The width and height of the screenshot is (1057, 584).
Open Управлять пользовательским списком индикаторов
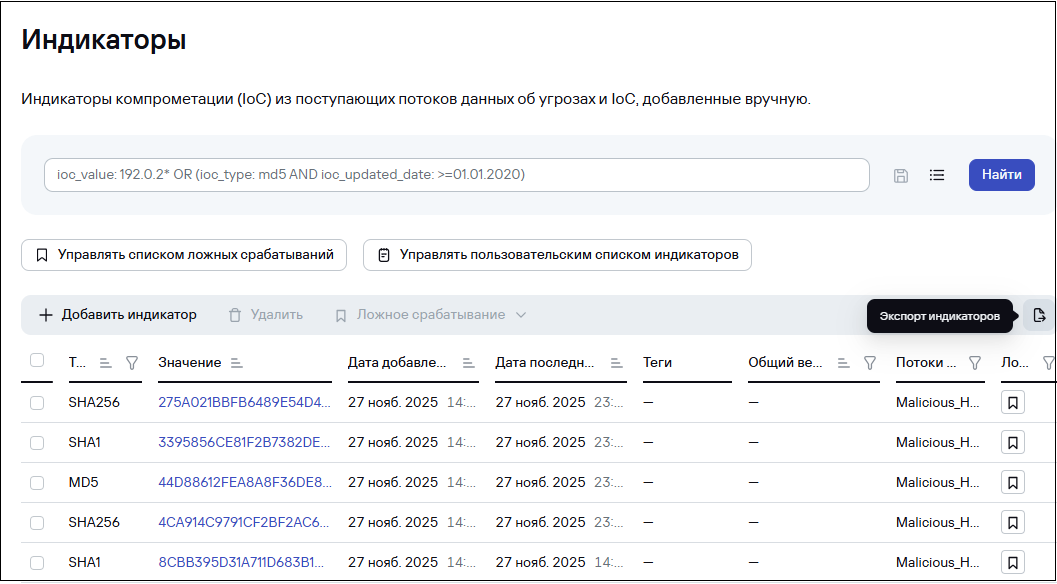pos(557,255)
